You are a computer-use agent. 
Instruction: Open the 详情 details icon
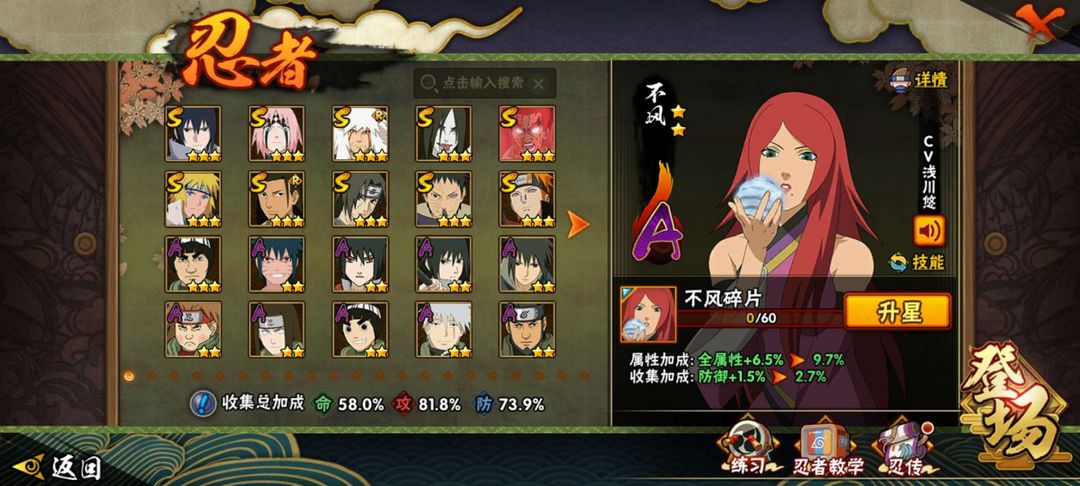coord(920,79)
